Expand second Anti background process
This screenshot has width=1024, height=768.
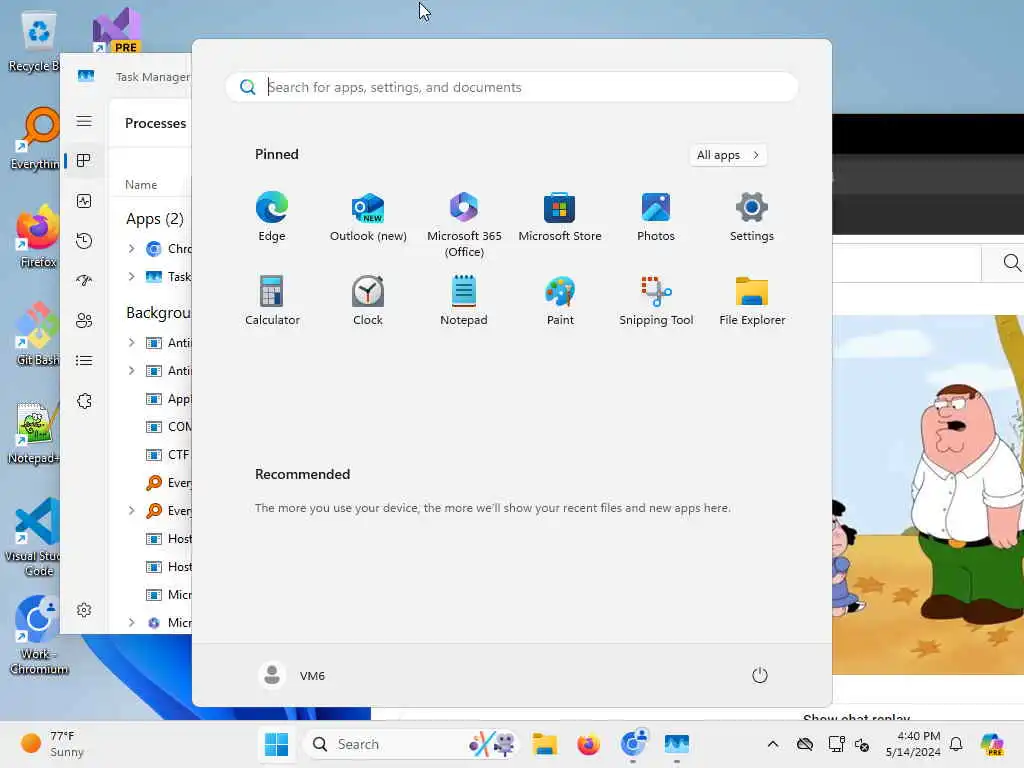pyautogui.click(x=131, y=371)
